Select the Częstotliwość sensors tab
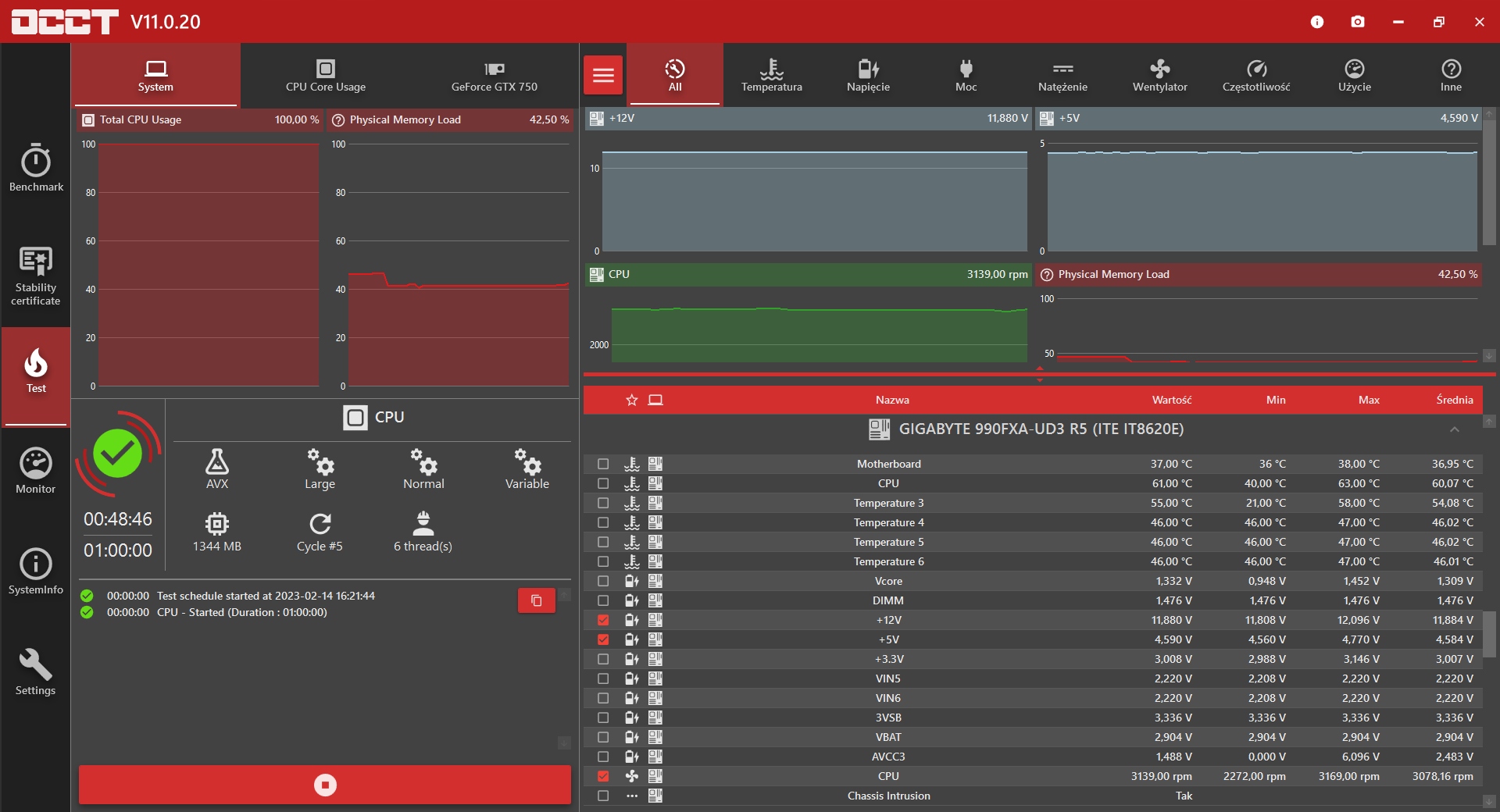 [x=1256, y=75]
